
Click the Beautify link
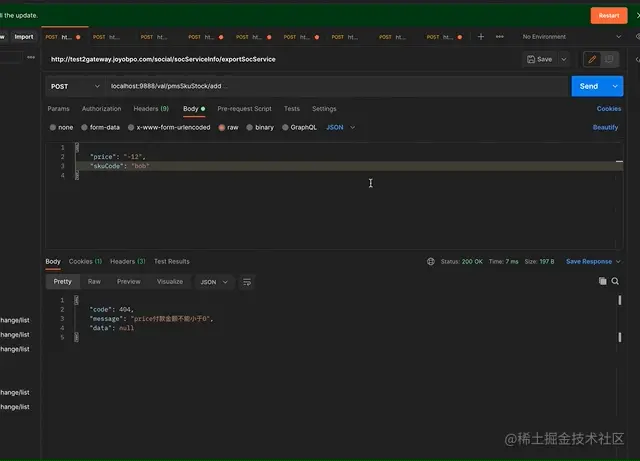pos(605,127)
